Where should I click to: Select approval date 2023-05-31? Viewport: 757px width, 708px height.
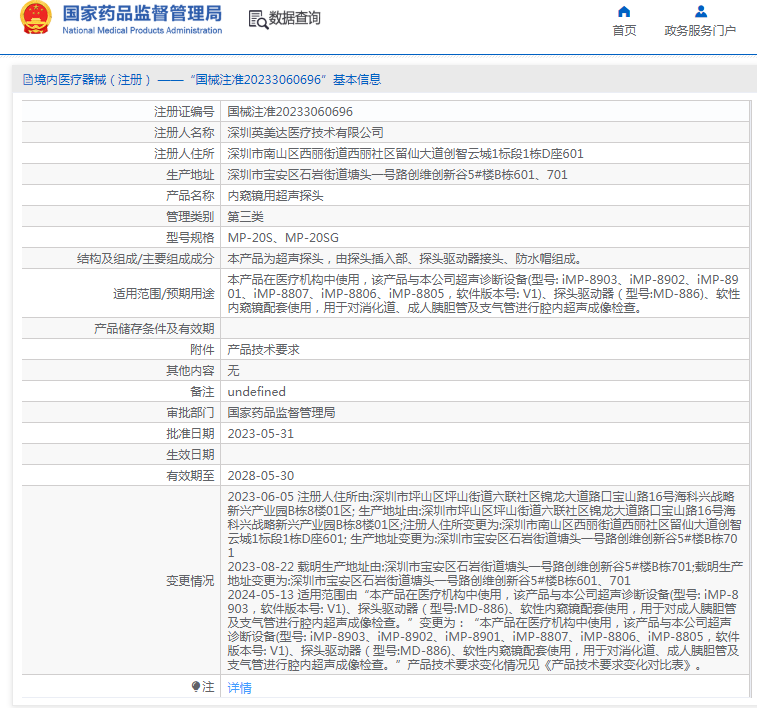click(261, 434)
